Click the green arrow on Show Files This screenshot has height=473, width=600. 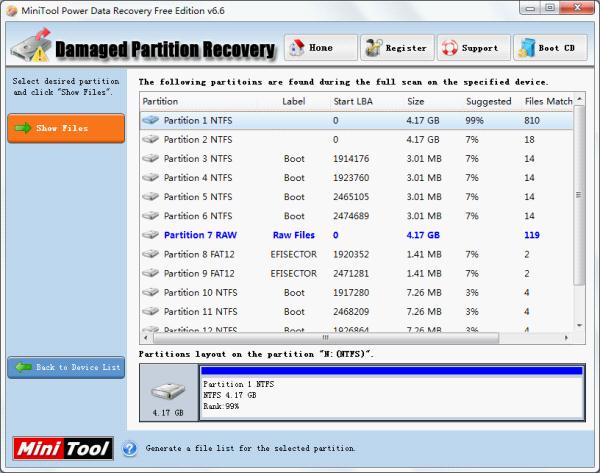click(x=23, y=128)
